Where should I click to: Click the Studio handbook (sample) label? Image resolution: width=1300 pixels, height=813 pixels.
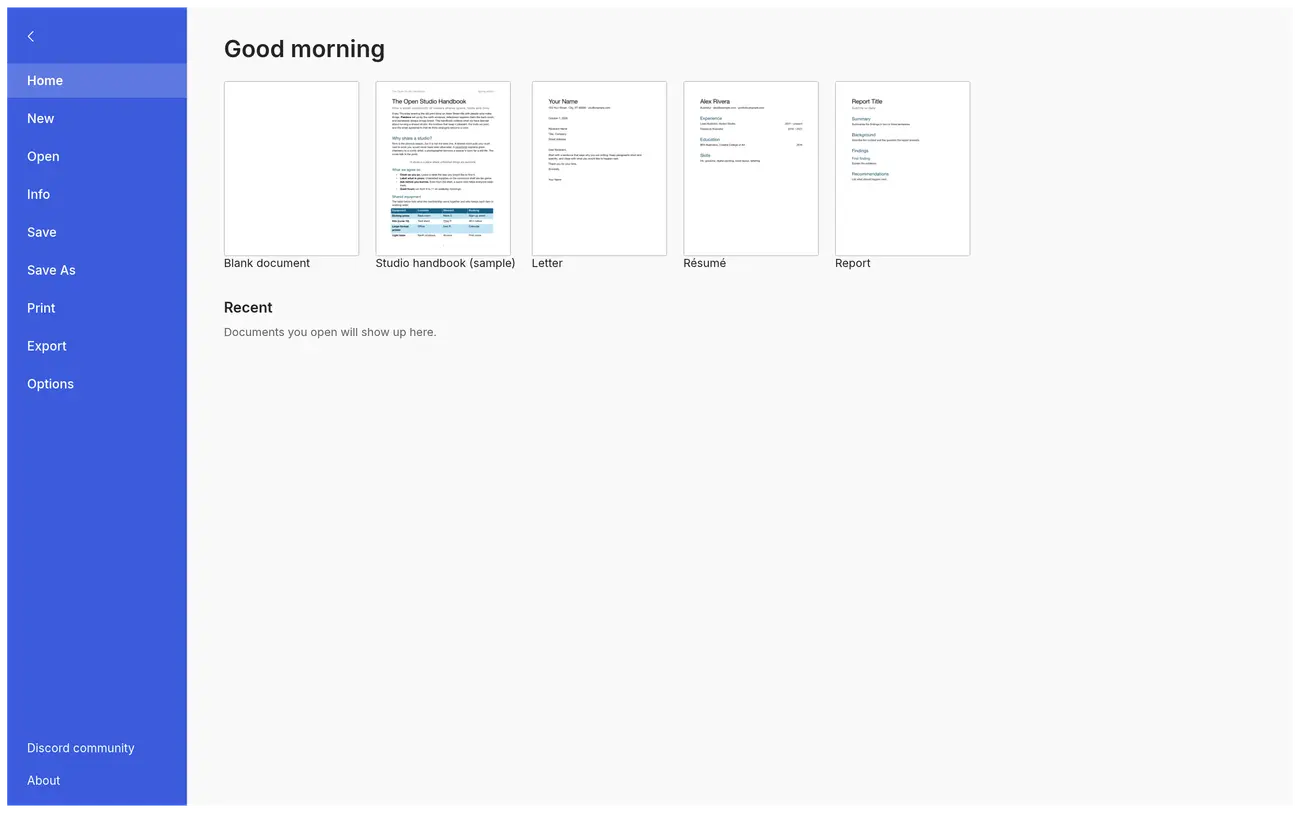pyautogui.click(x=446, y=264)
